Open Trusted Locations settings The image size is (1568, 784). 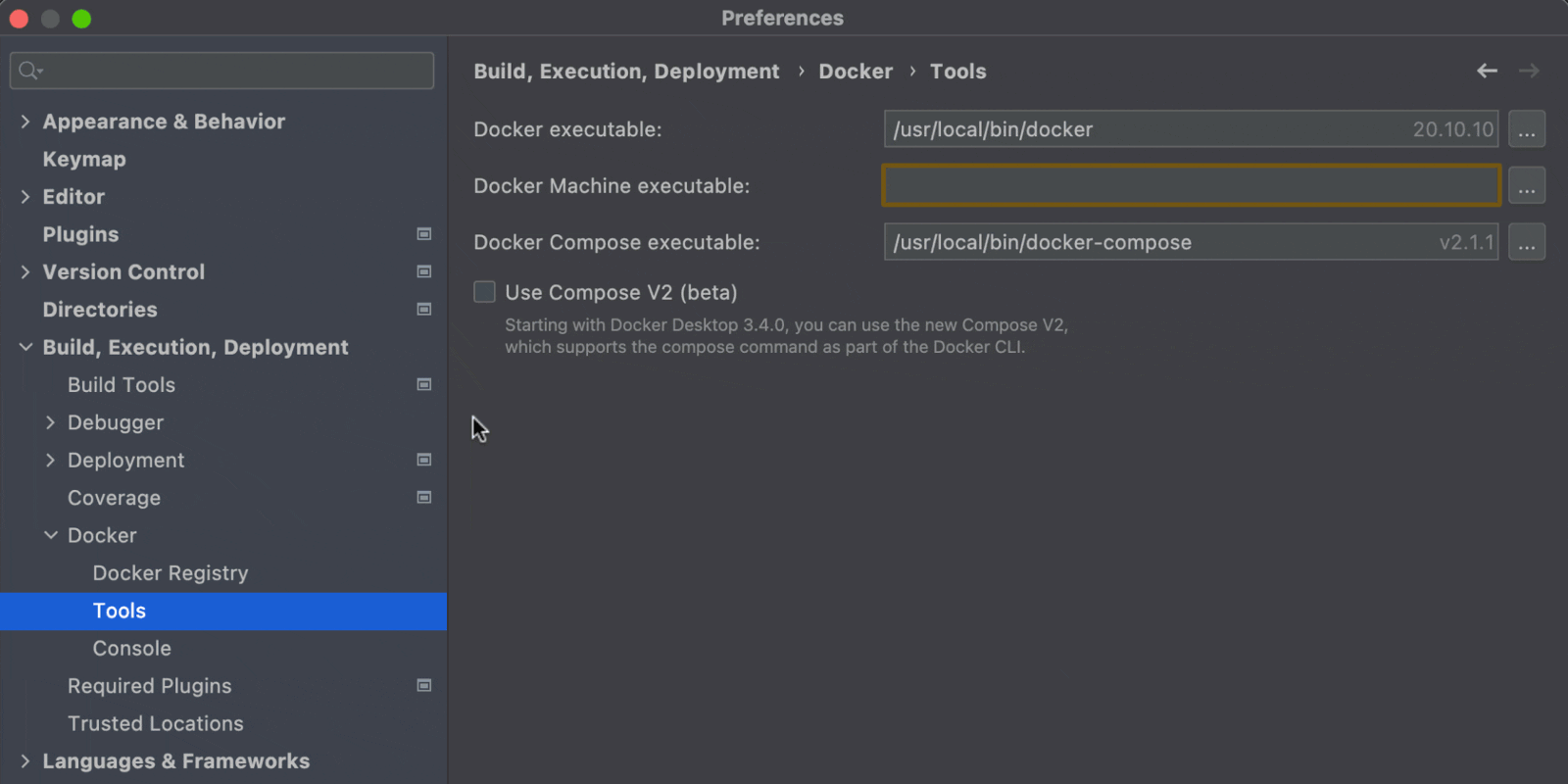[156, 723]
